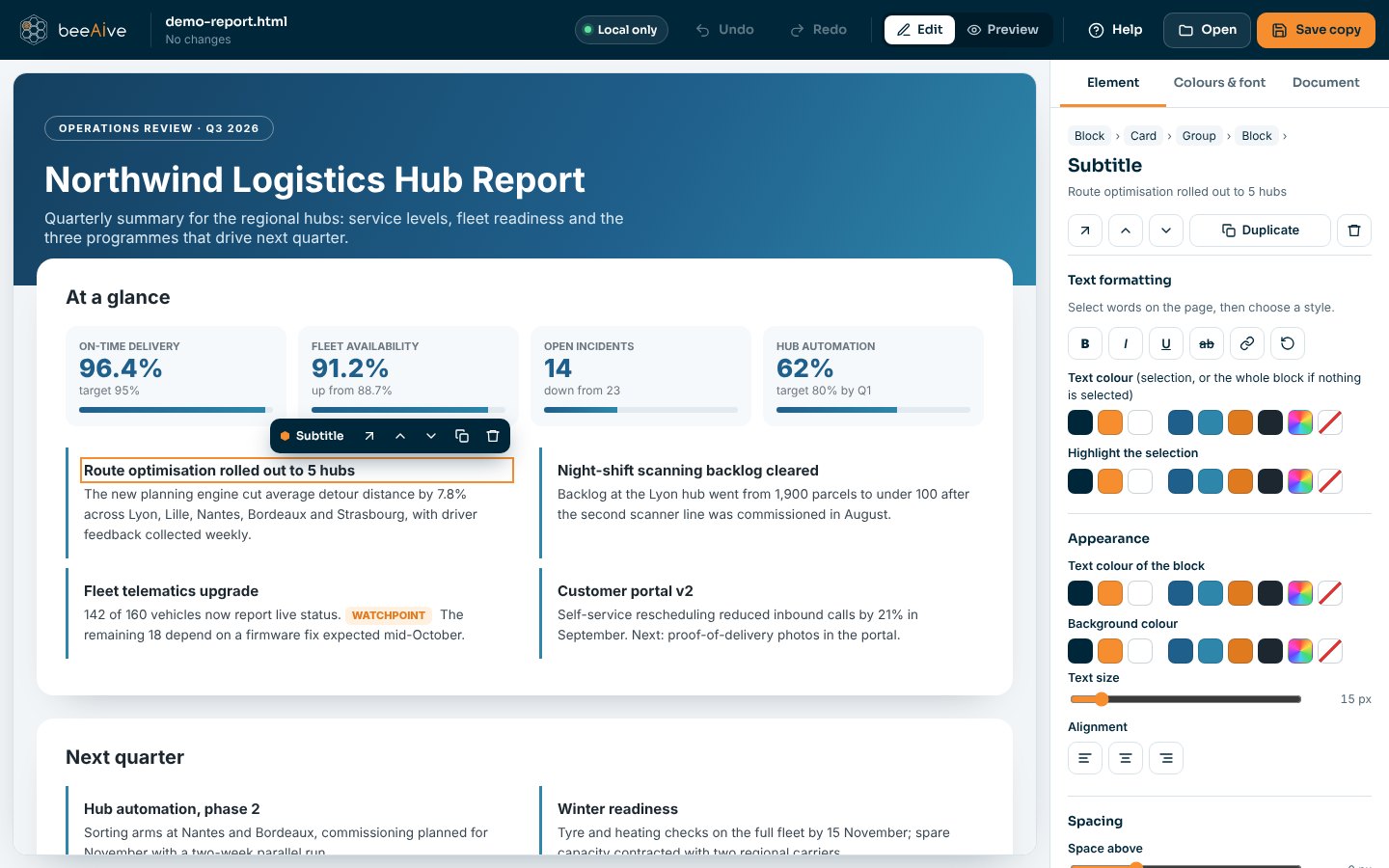Click the Duplicate button
Viewport: 1389px width, 868px height.
(1261, 231)
